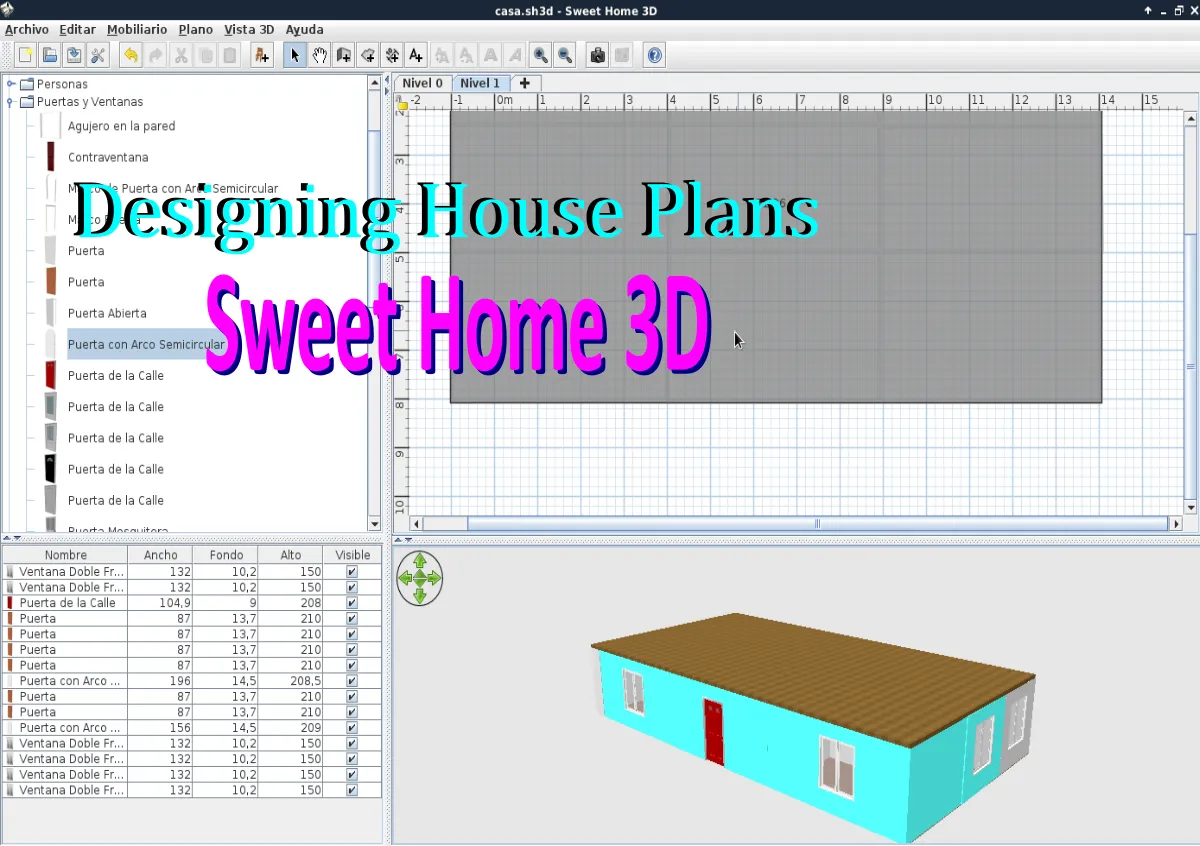Image resolution: width=1200 pixels, height=846 pixels.
Task: Click the Paste clipboard icon
Action: tap(229, 55)
